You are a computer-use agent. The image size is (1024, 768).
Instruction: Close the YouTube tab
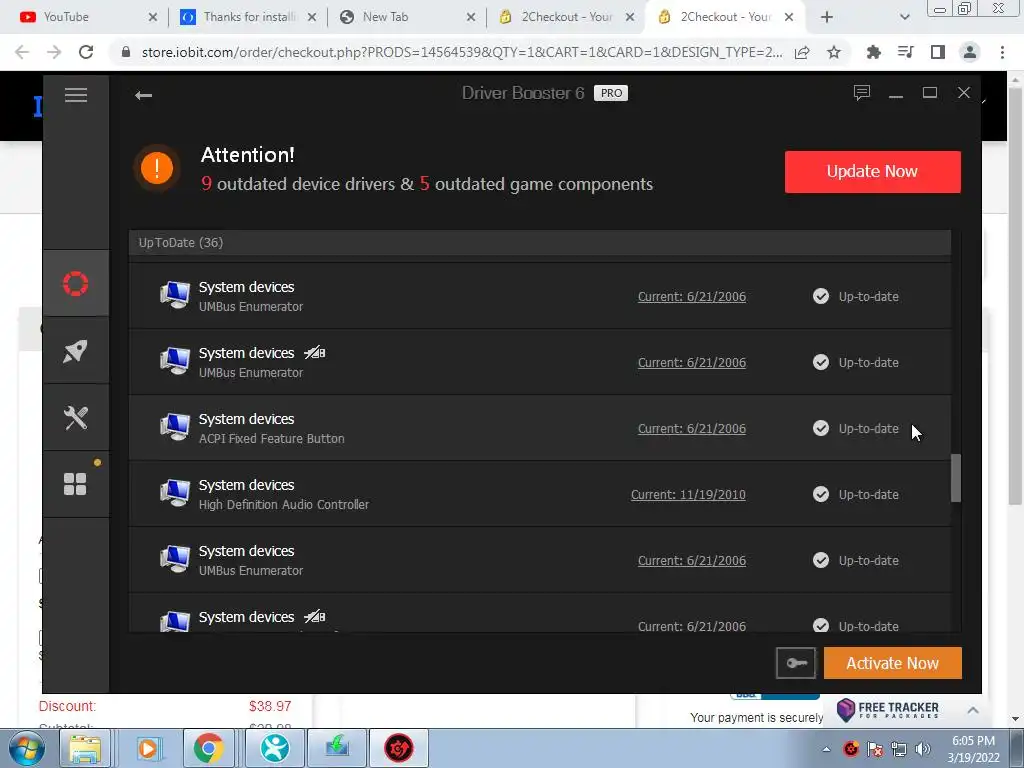pyautogui.click(x=153, y=18)
